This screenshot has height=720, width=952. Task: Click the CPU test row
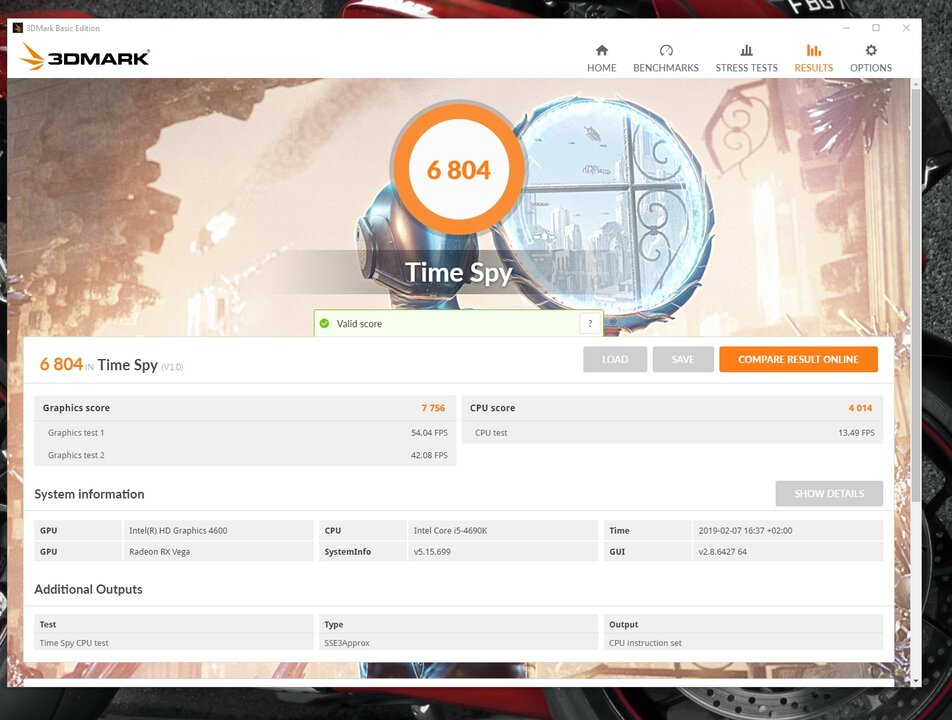[x=672, y=433]
